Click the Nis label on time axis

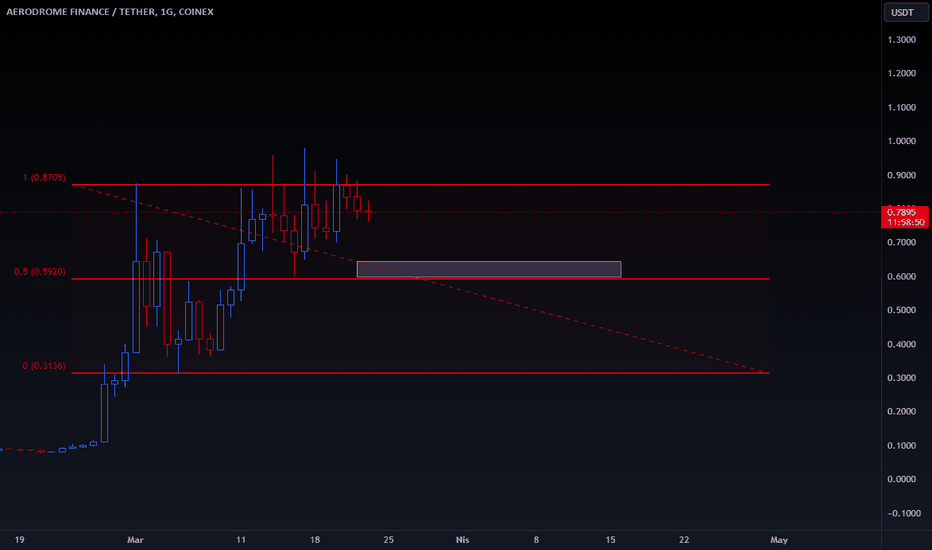[x=462, y=540]
